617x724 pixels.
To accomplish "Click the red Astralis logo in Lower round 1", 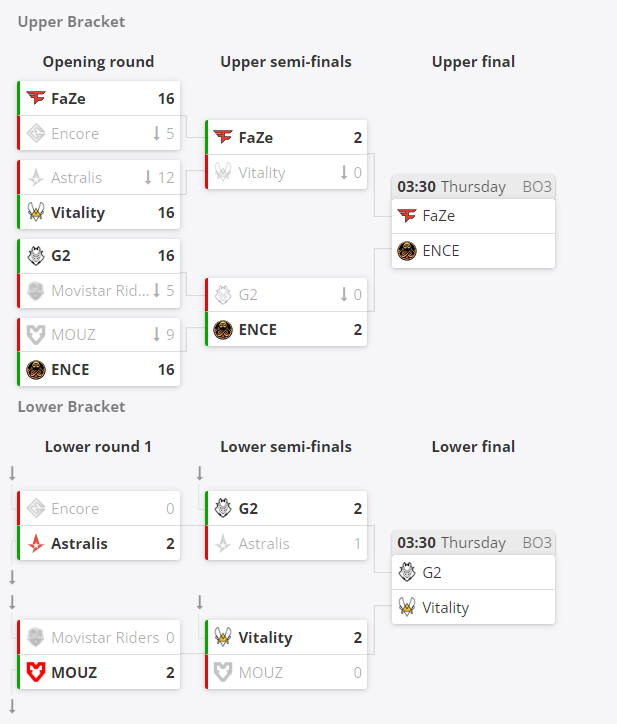I will click(x=36, y=543).
